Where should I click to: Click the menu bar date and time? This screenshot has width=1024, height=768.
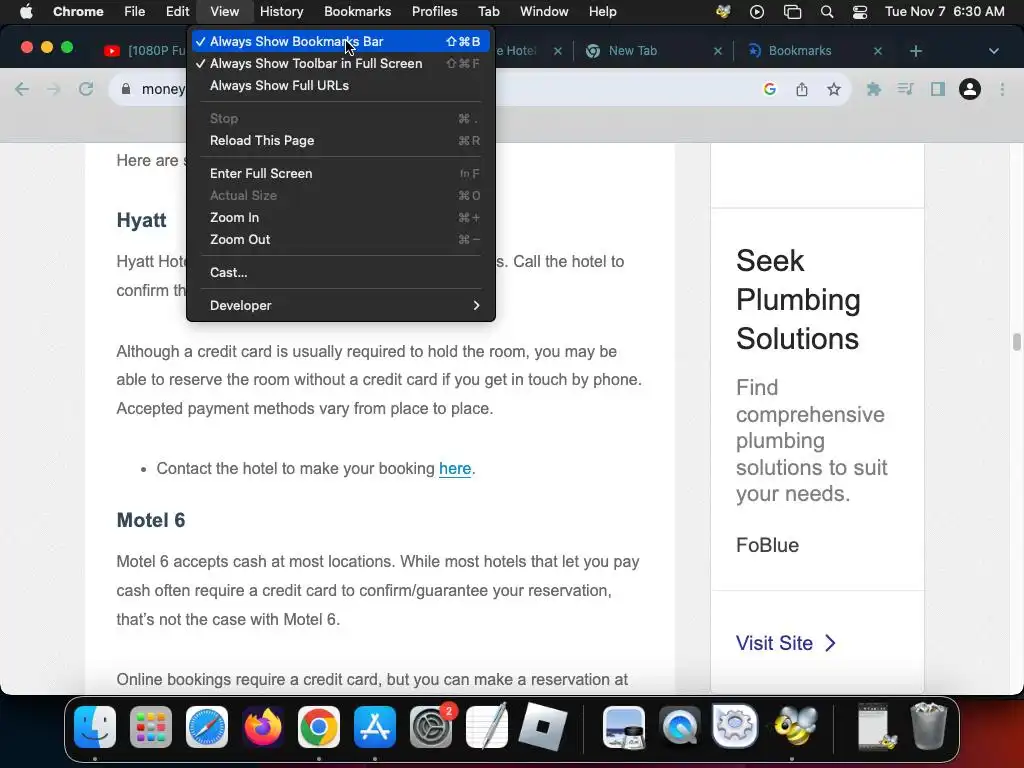click(x=944, y=12)
